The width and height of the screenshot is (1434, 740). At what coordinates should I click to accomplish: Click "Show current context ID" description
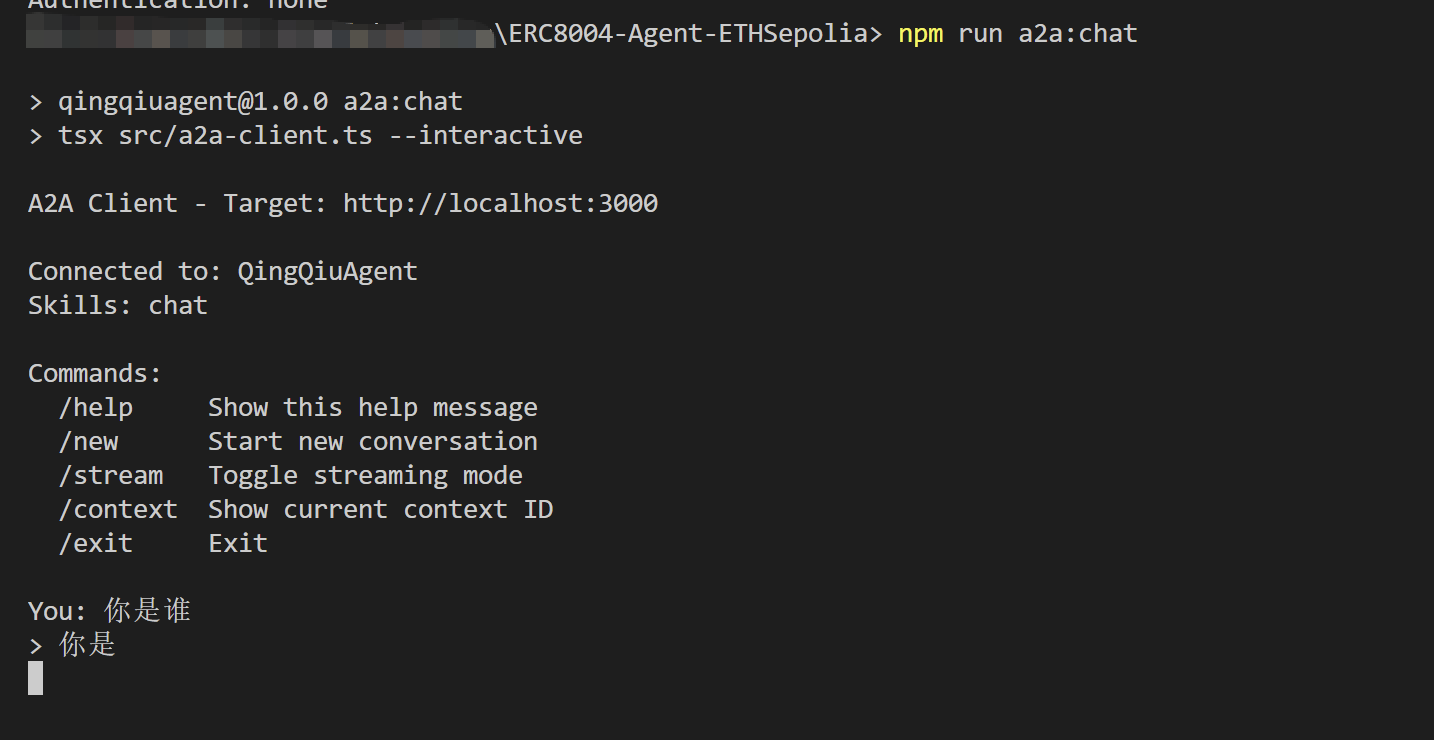tap(380, 510)
